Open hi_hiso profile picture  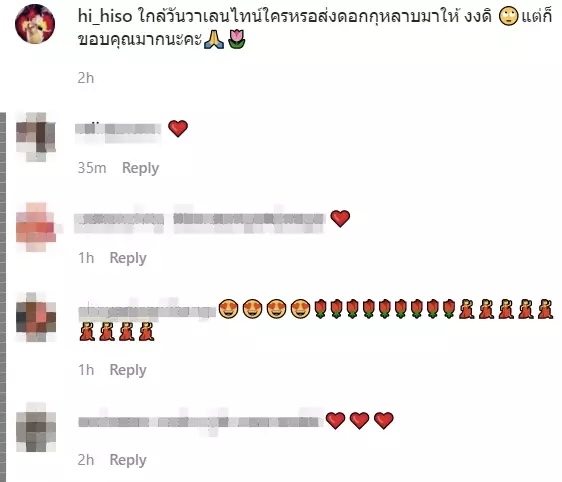(x=35, y=23)
